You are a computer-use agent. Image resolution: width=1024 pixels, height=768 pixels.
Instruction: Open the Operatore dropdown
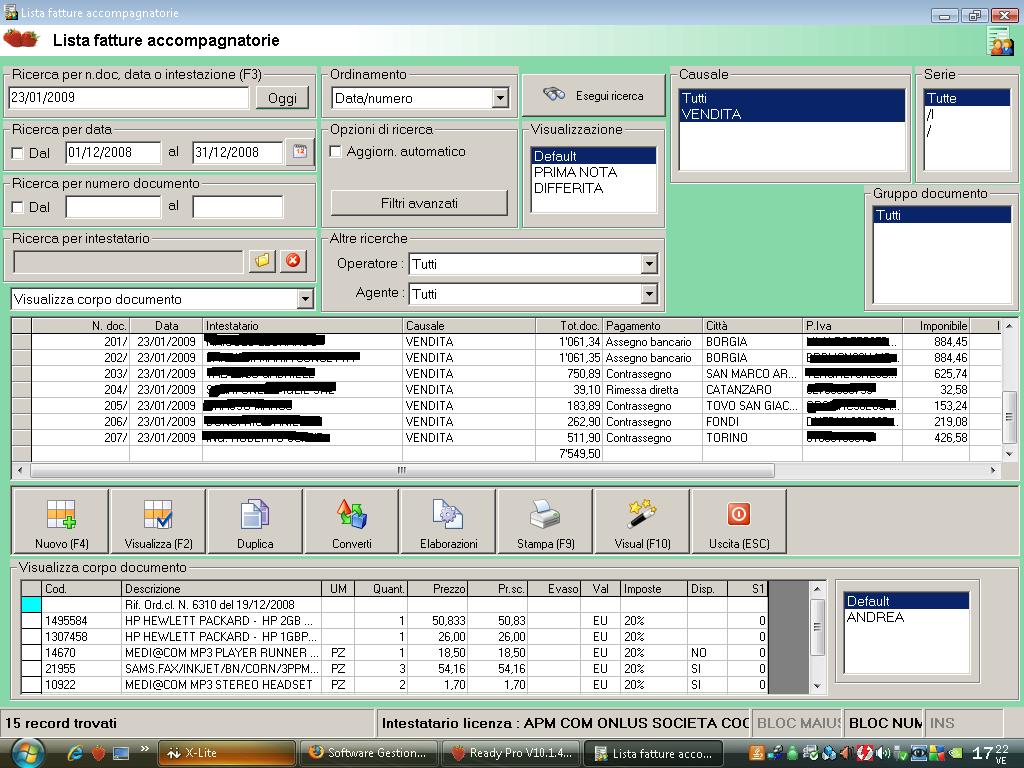pos(648,264)
